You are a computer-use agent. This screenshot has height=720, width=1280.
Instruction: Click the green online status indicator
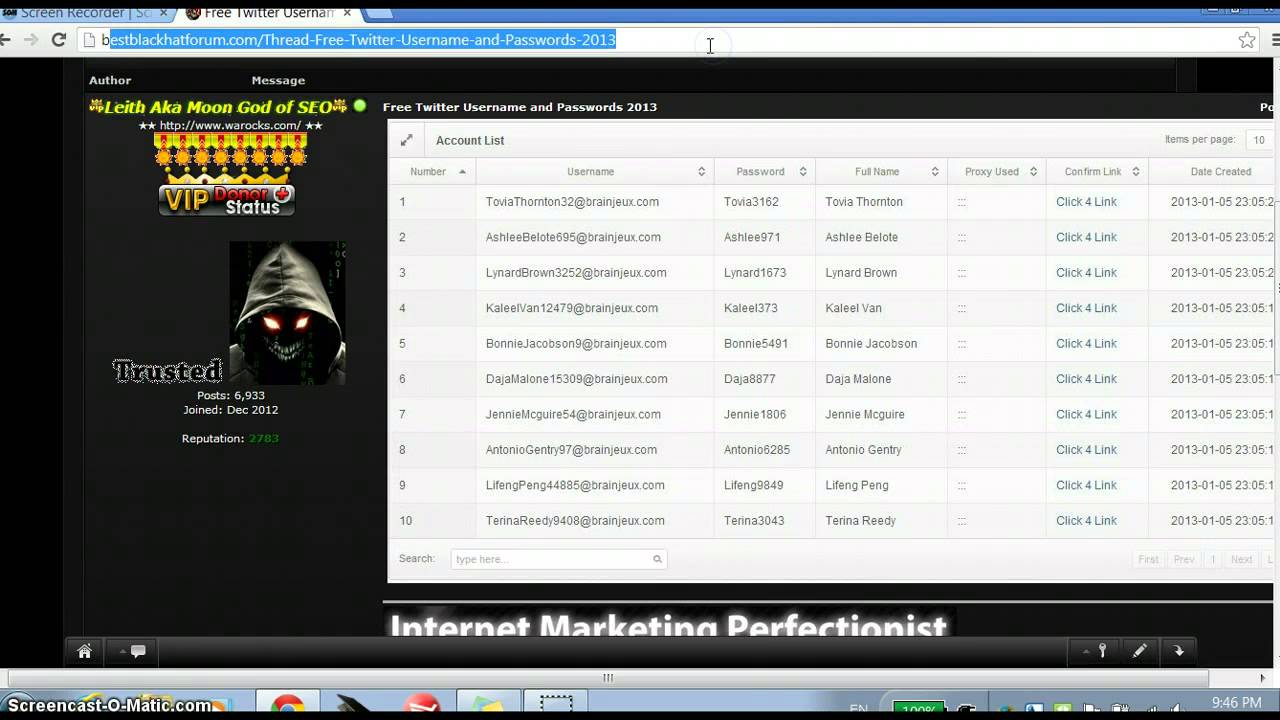pyautogui.click(x=360, y=106)
